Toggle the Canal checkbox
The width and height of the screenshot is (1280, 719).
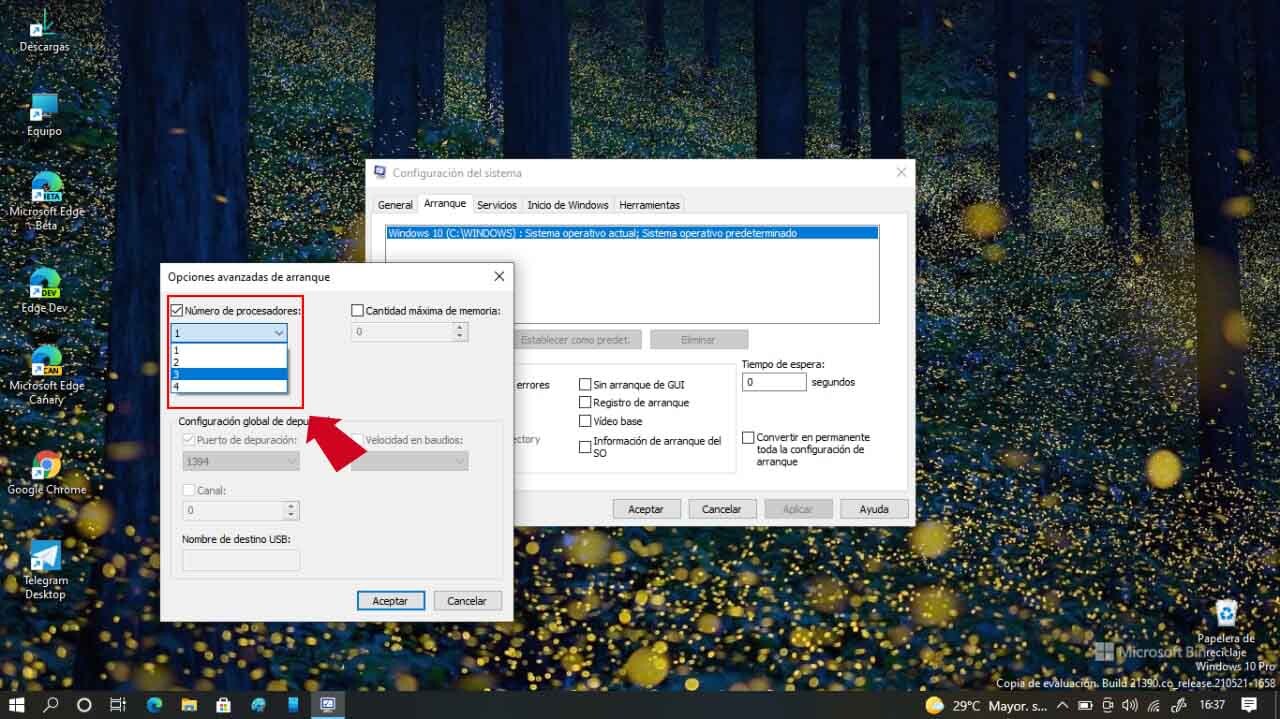tap(188, 490)
